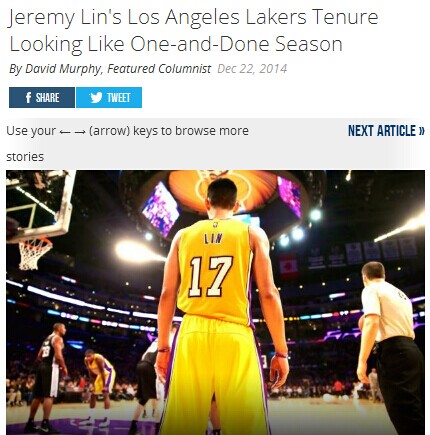Click the LIN name on the jersey
The width and height of the screenshot is (430, 435).
click(213, 238)
